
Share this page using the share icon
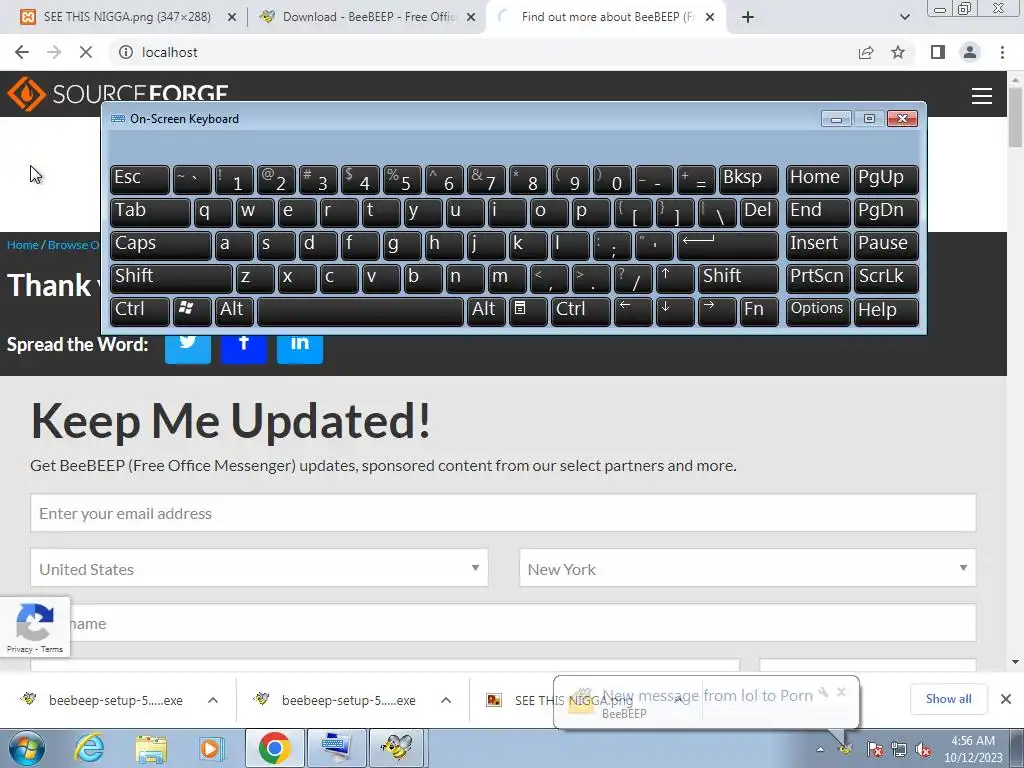[x=866, y=52]
